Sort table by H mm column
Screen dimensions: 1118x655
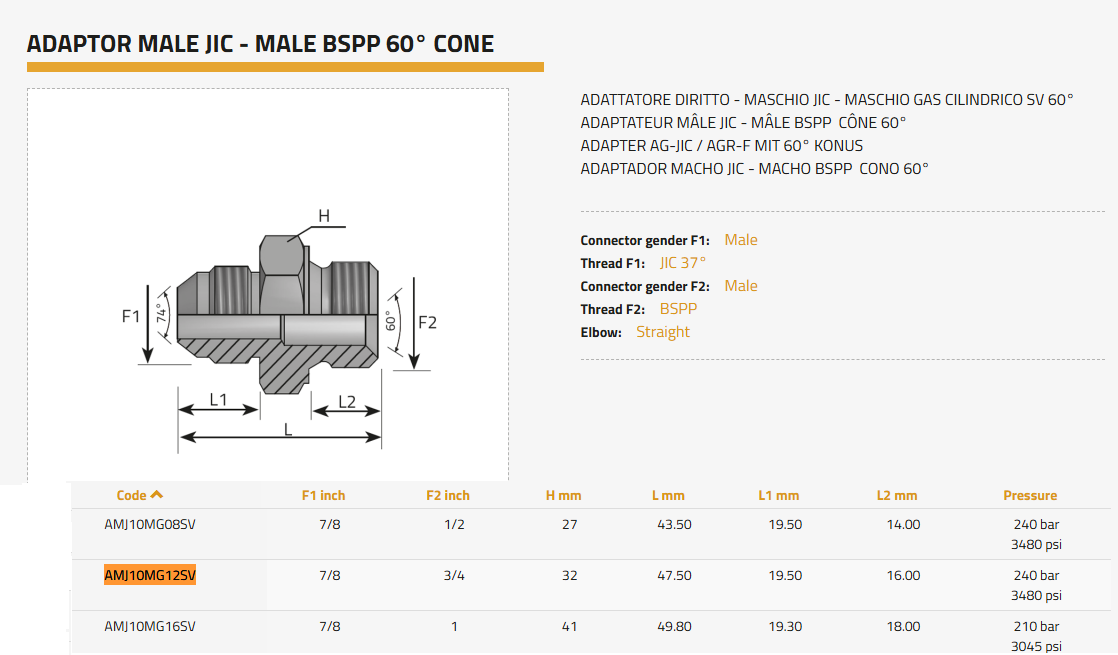point(563,495)
